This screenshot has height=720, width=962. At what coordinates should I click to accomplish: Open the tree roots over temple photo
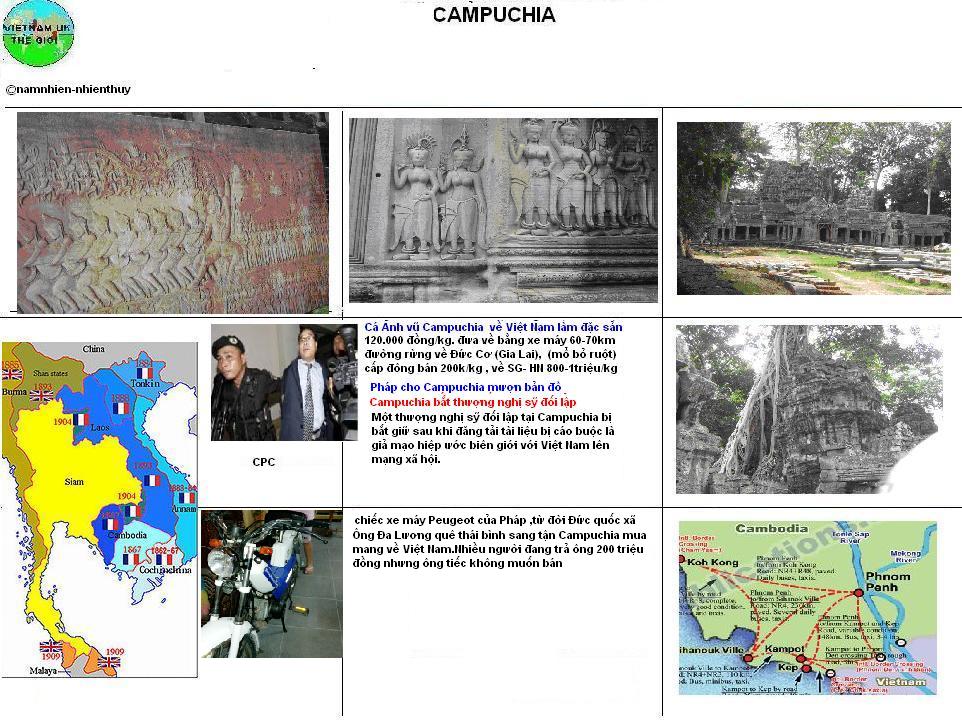click(x=809, y=409)
